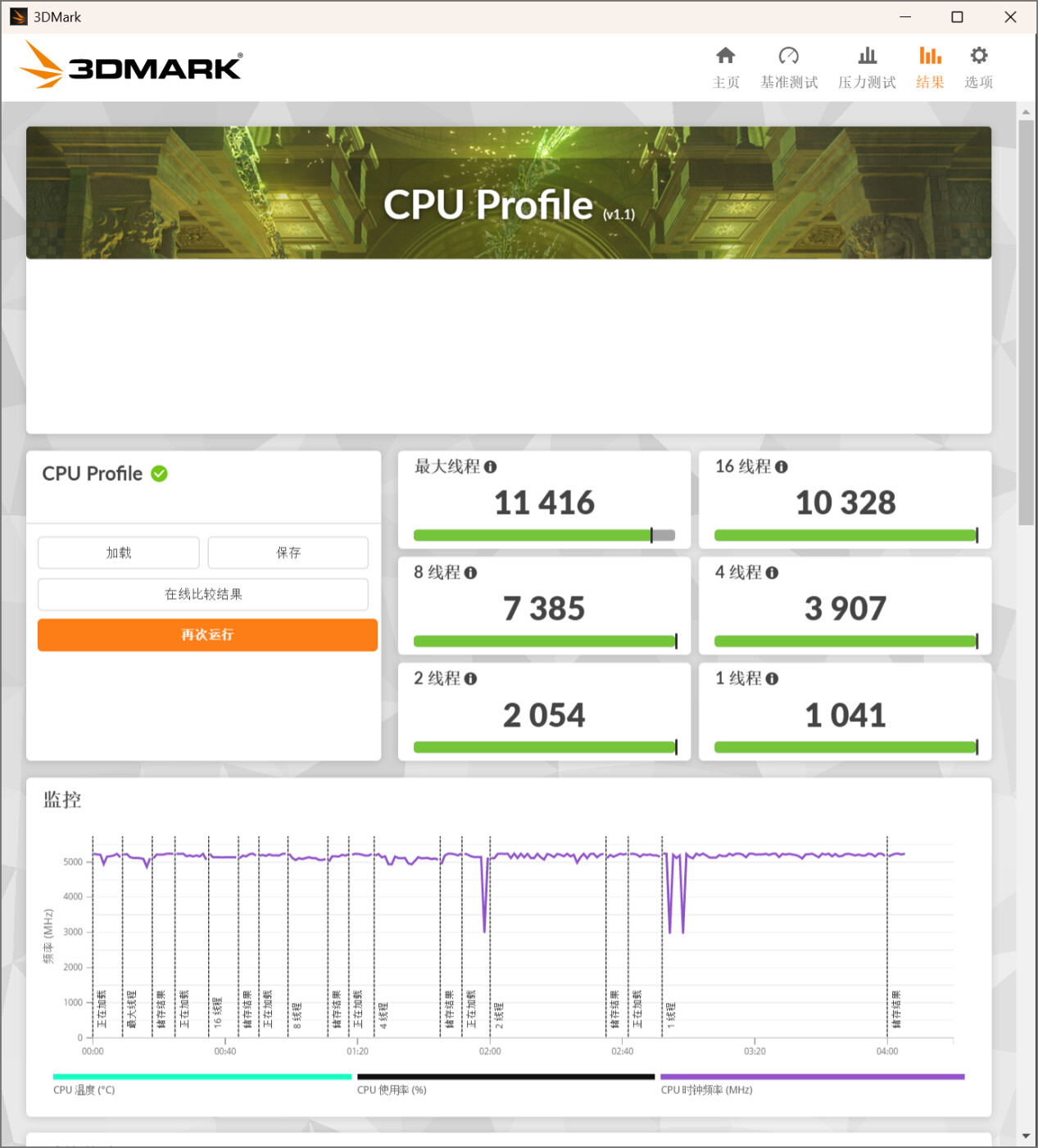The width and height of the screenshot is (1038, 1148).
Task: Click 在线比较结果 compare online button
Action: click(x=203, y=594)
